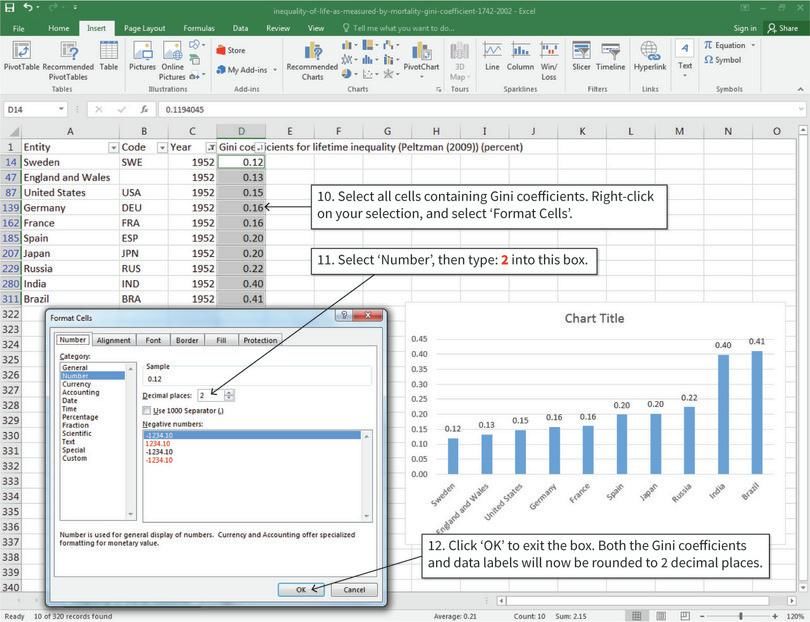
Task: Select column D header
Action: click(x=241, y=131)
